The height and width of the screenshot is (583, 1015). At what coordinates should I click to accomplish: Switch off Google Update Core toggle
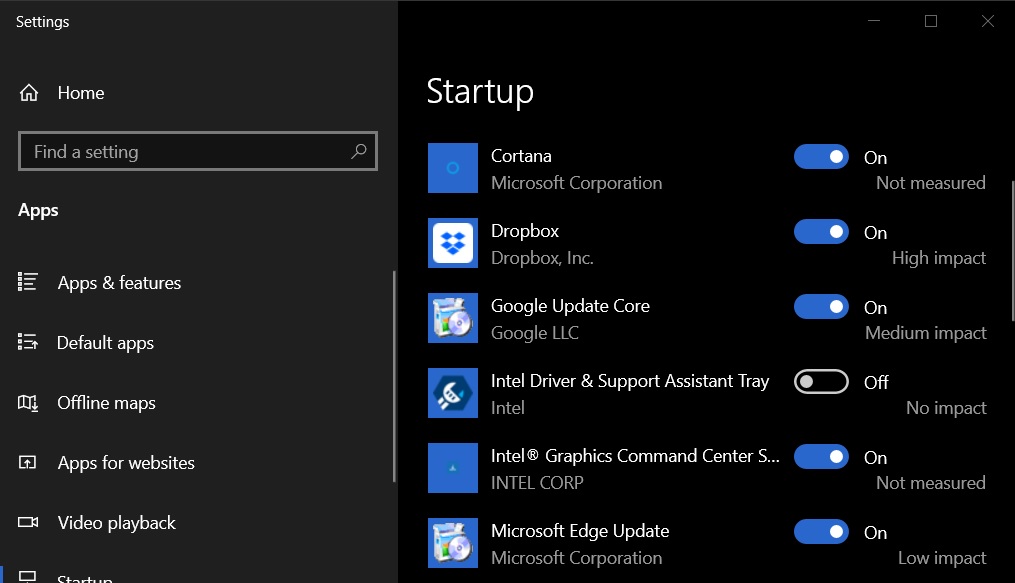click(x=821, y=307)
